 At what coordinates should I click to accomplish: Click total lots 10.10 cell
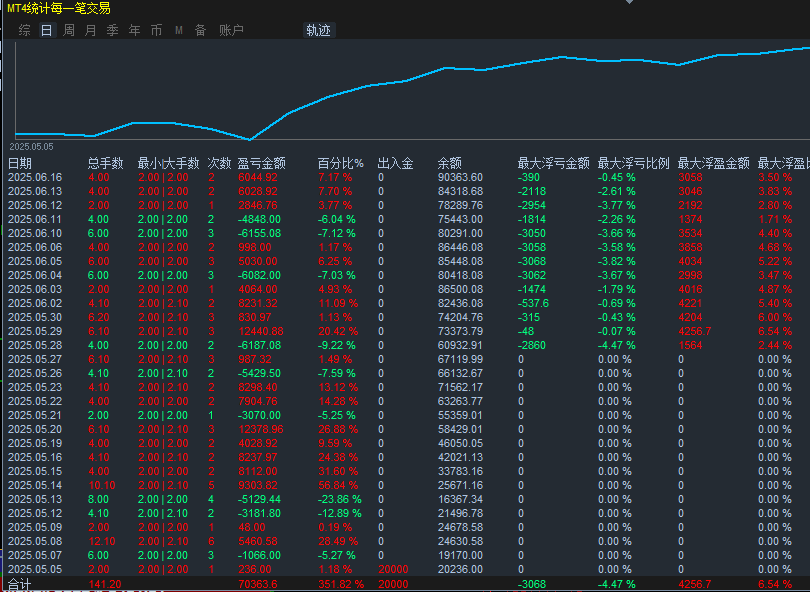pyautogui.click(x=102, y=486)
